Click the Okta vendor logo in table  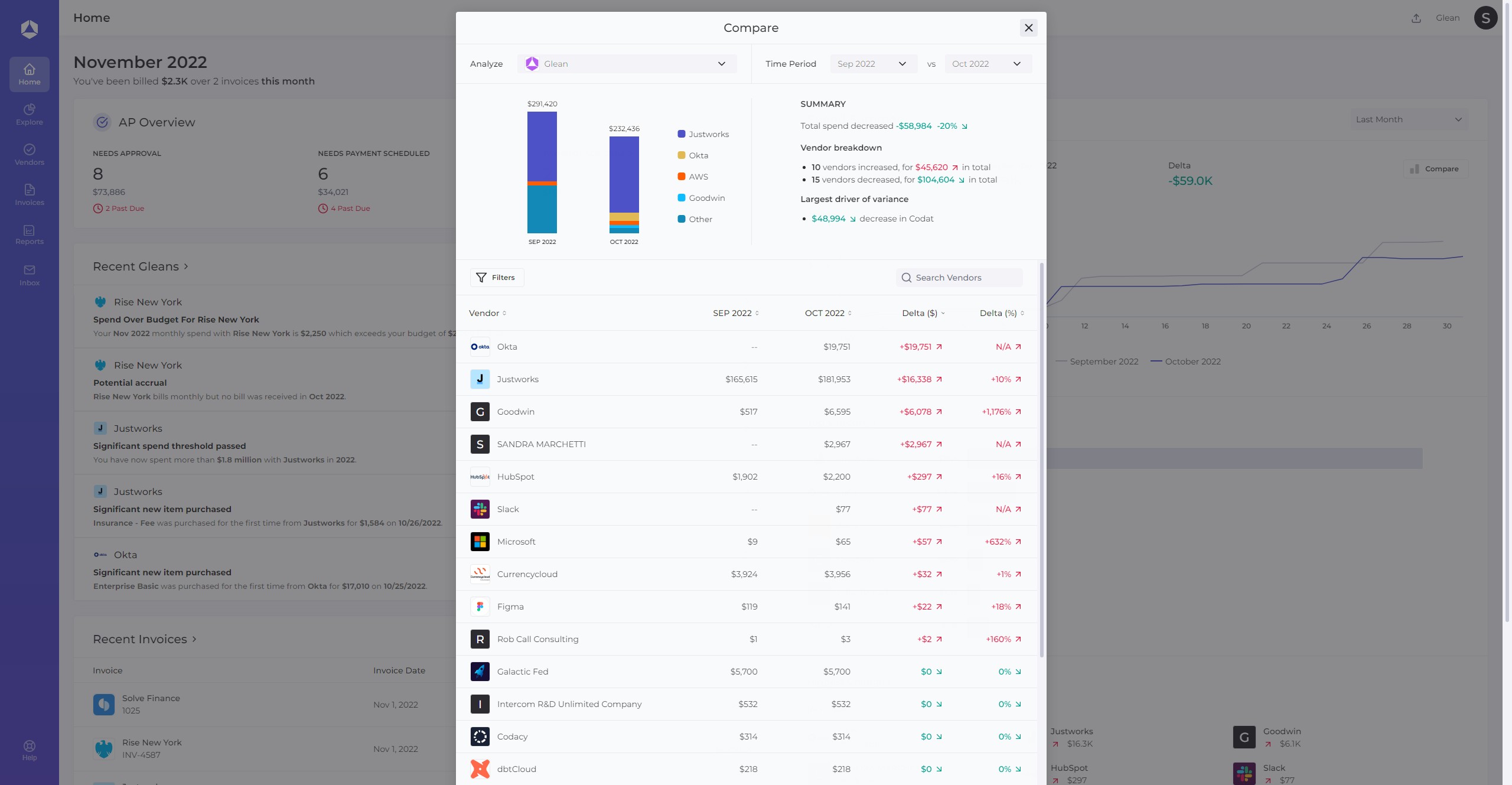tap(480, 347)
